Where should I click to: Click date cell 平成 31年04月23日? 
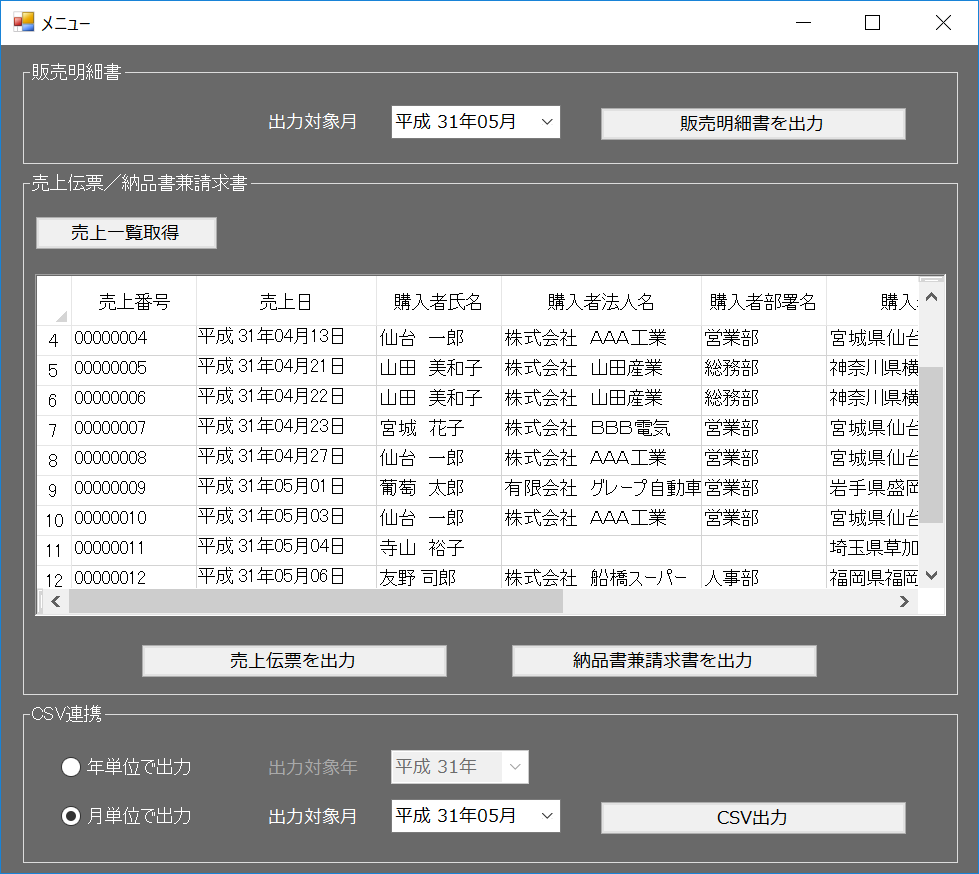click(x=286, y=430)
